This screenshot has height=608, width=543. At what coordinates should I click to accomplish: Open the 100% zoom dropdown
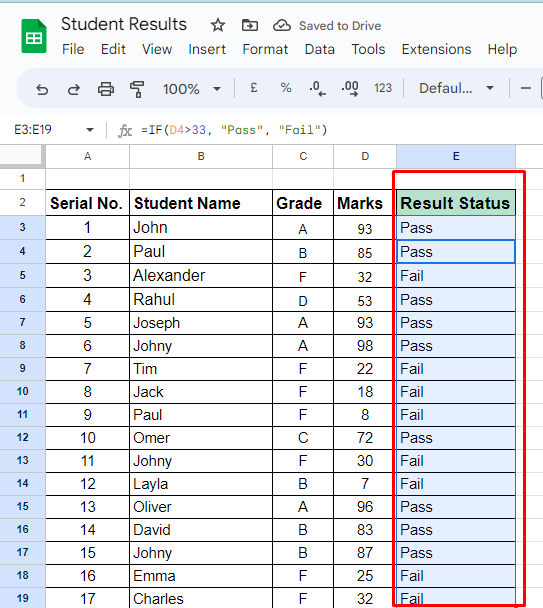pyautogui.click(x=192, y=89)
